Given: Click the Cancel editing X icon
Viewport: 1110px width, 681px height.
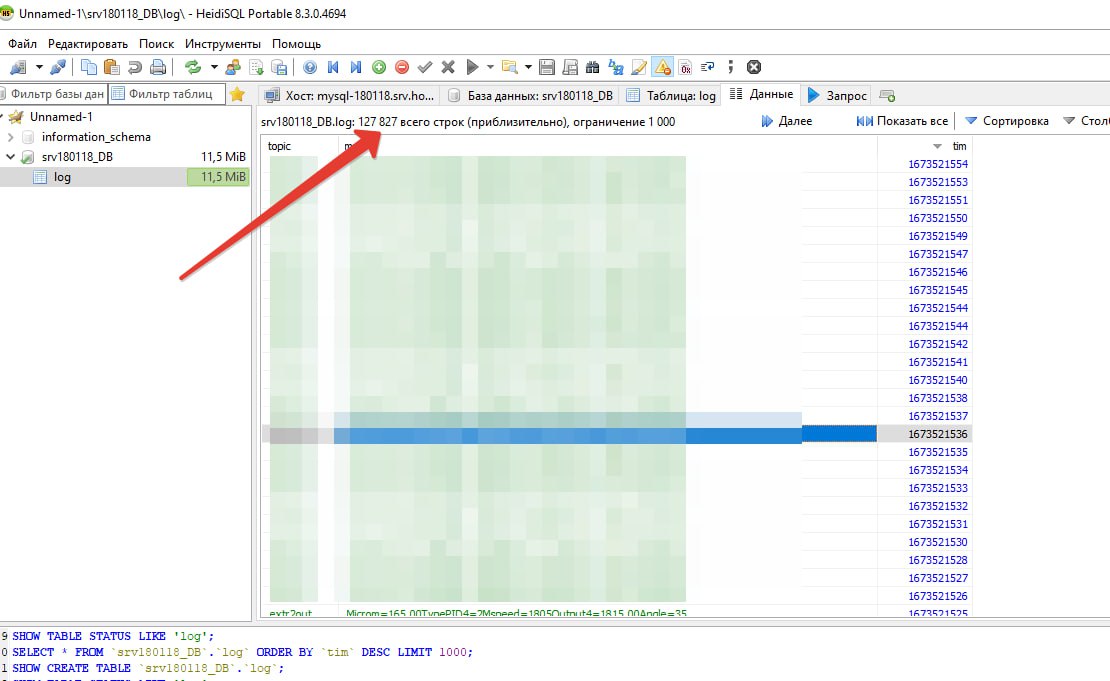Looking at the screenshot, I should [x=447, y=67].
